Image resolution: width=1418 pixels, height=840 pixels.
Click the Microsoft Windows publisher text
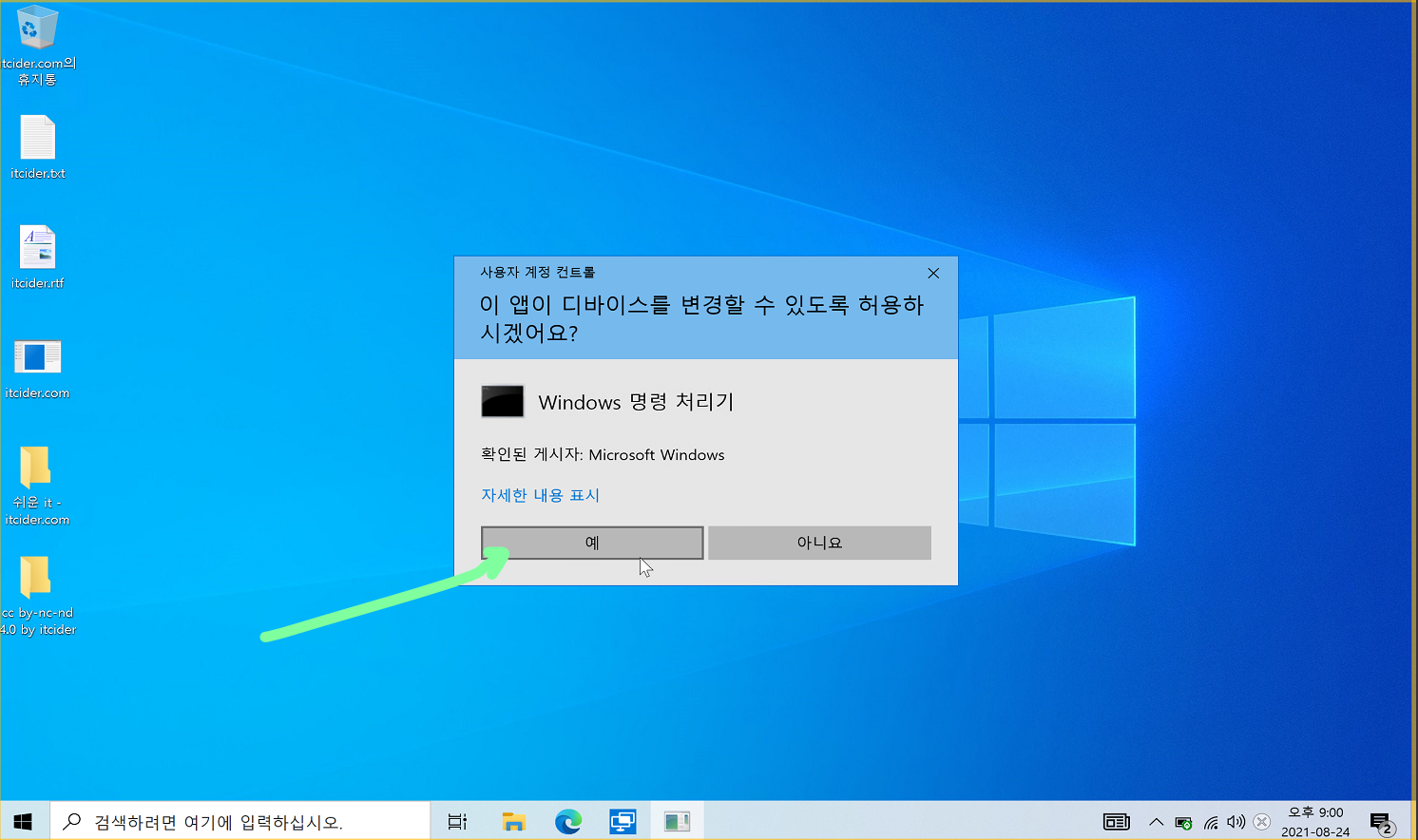click(657, 455)
